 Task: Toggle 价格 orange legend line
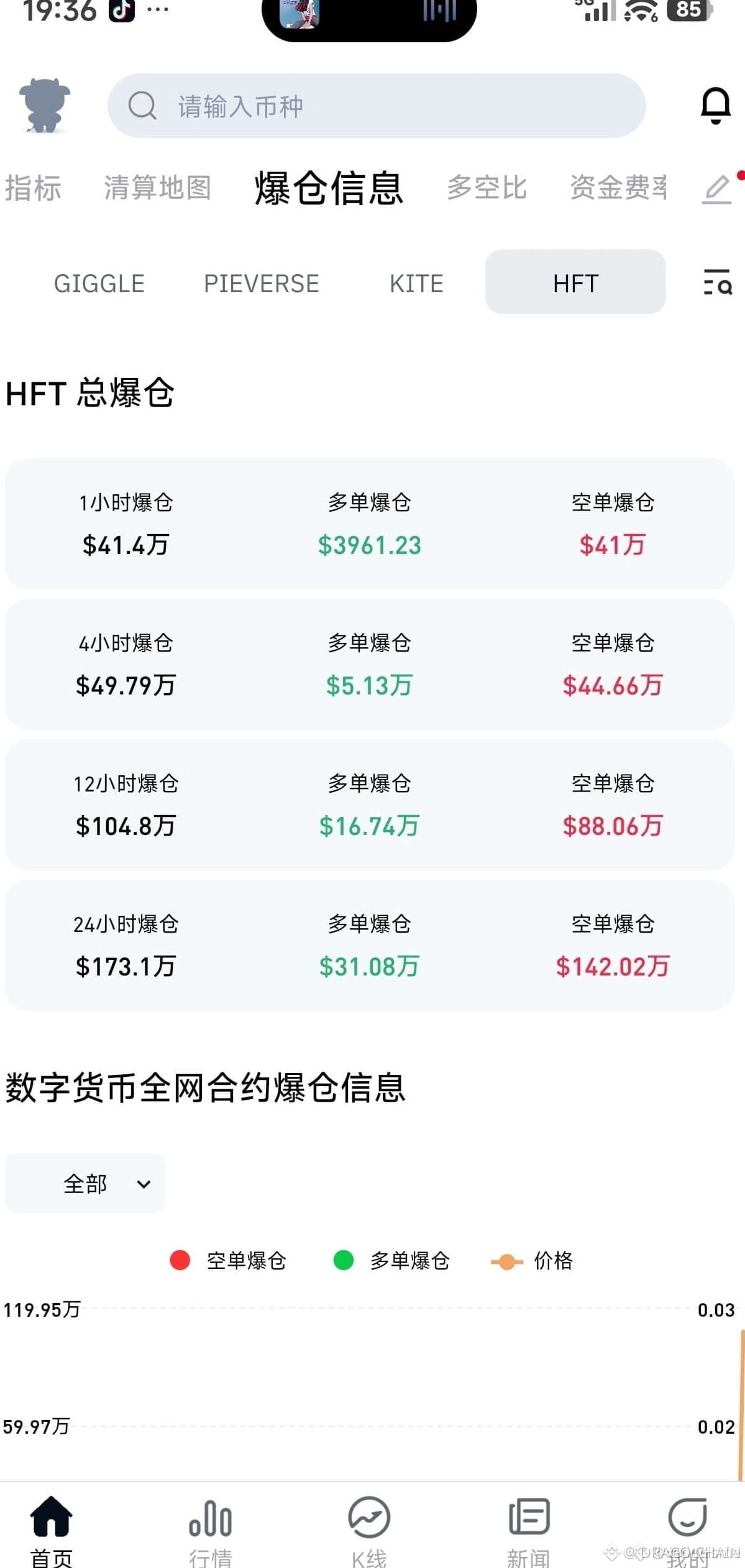532,1260
